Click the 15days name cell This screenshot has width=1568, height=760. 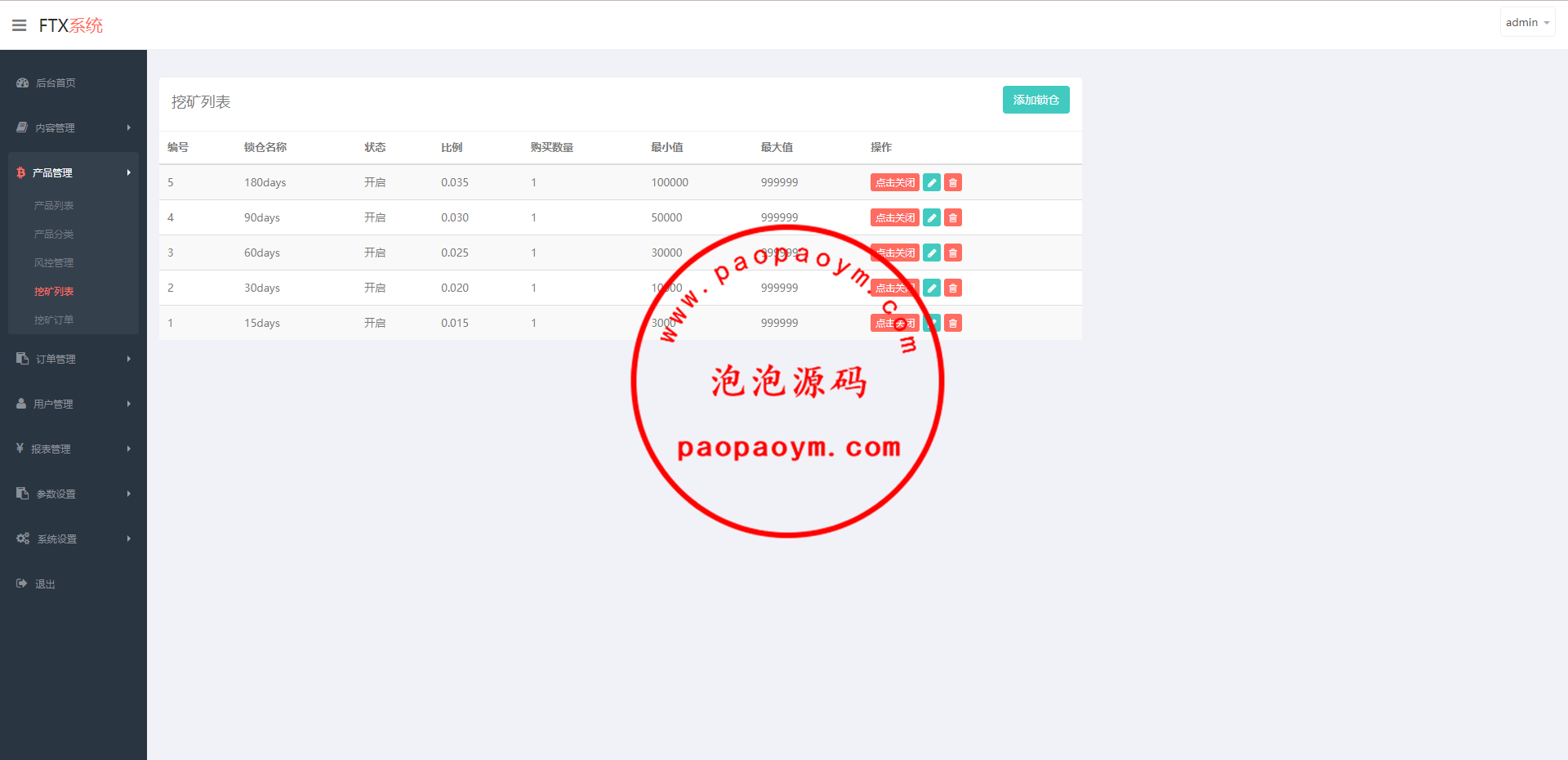tap(261, 323)
